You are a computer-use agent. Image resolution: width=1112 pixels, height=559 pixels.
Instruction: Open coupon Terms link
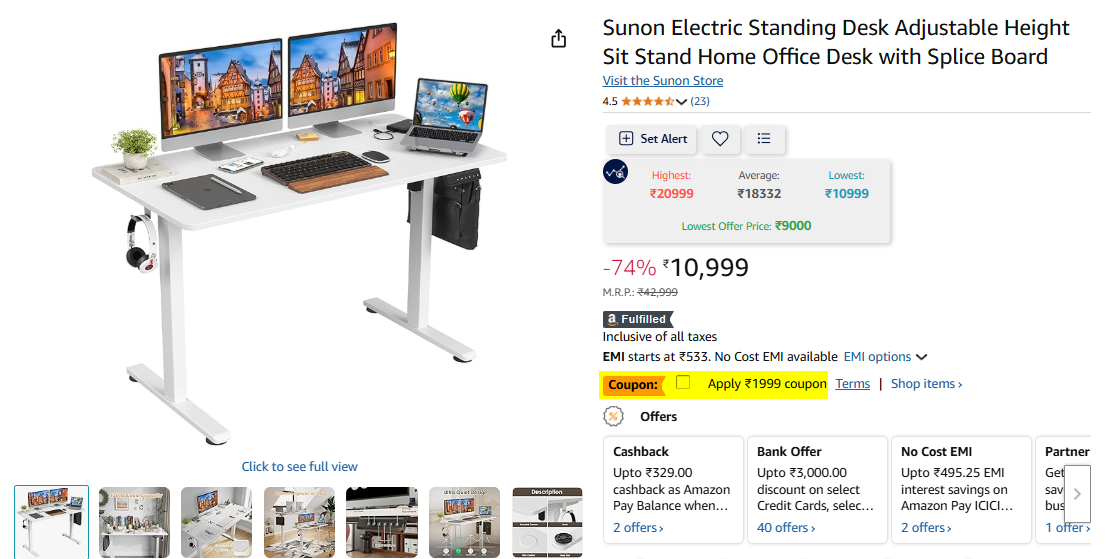pyautogui.click(x=852, y=384)
